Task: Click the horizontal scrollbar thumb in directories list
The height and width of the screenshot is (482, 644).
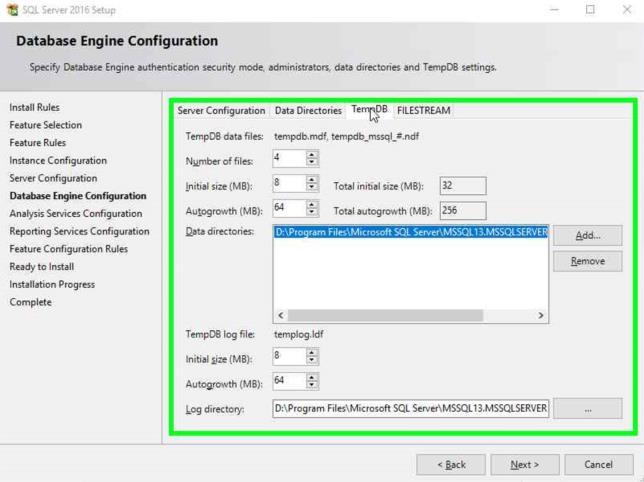Action: 385,315
